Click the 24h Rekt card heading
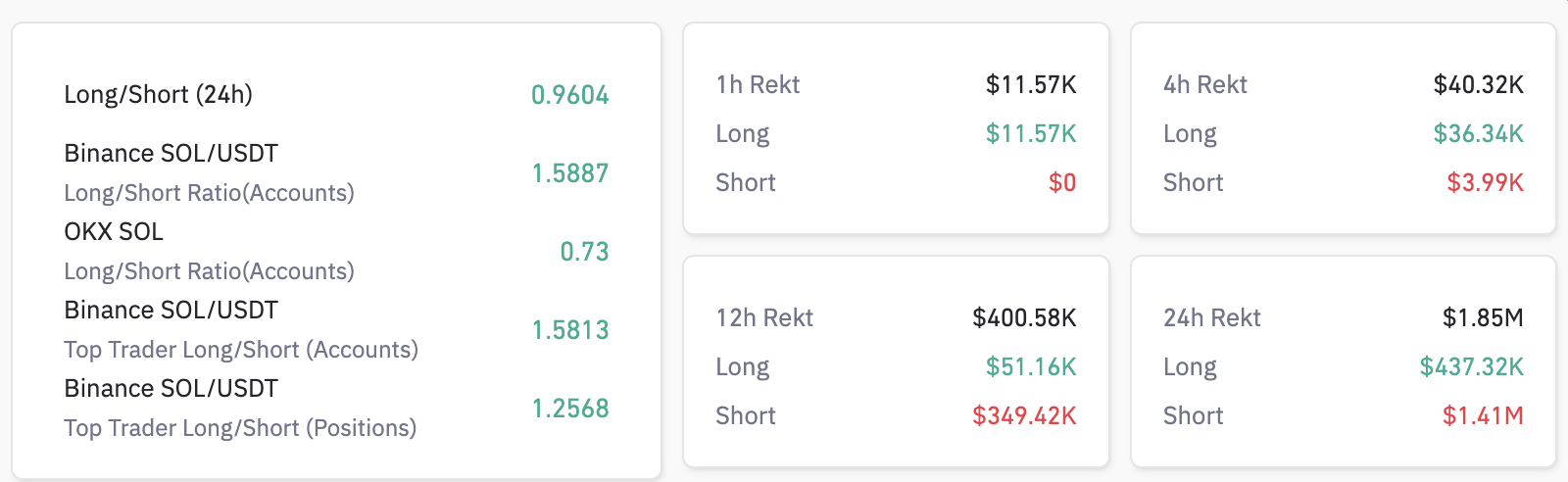Viewport: 1568px width, 482px height. [x=1211, y=318]
